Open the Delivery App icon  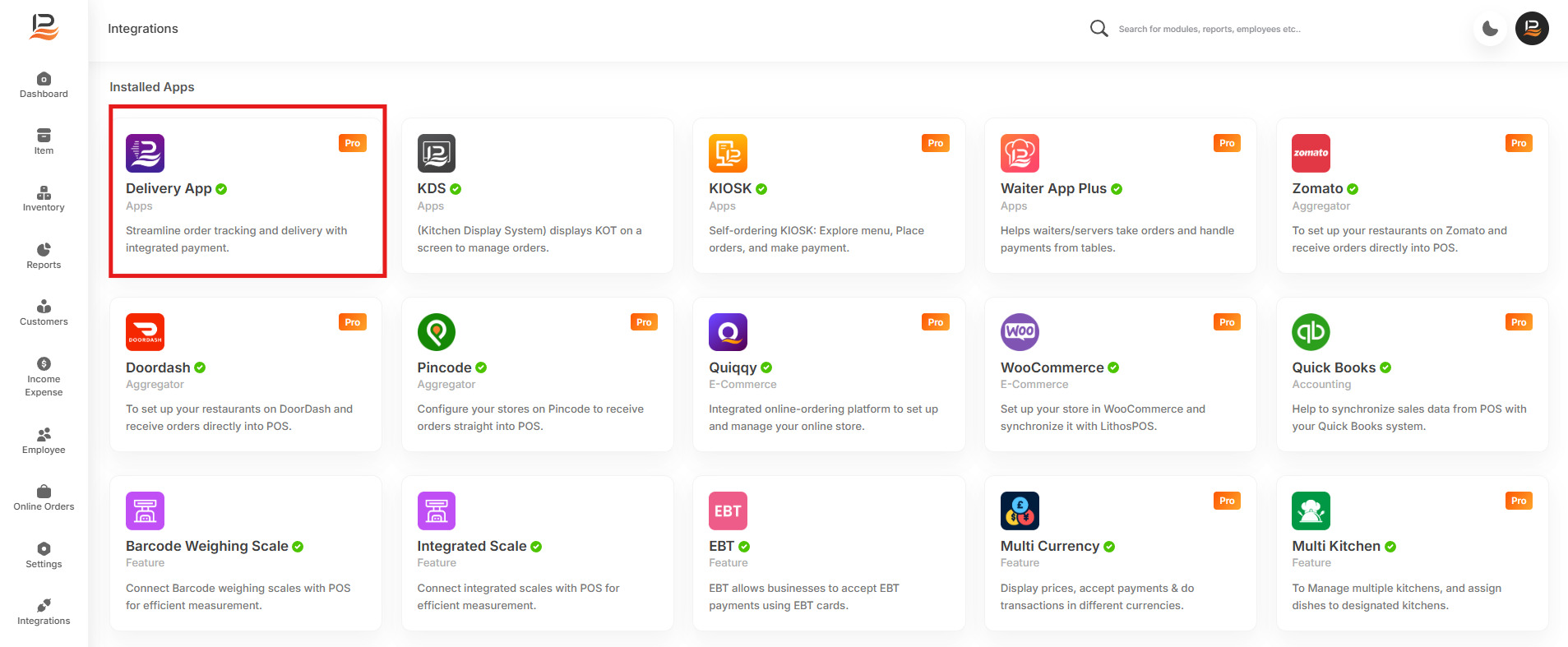tap(145, 153)
